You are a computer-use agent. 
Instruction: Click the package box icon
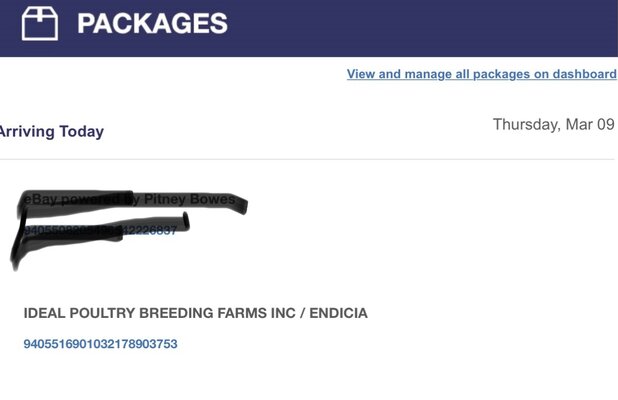(40, 23)
